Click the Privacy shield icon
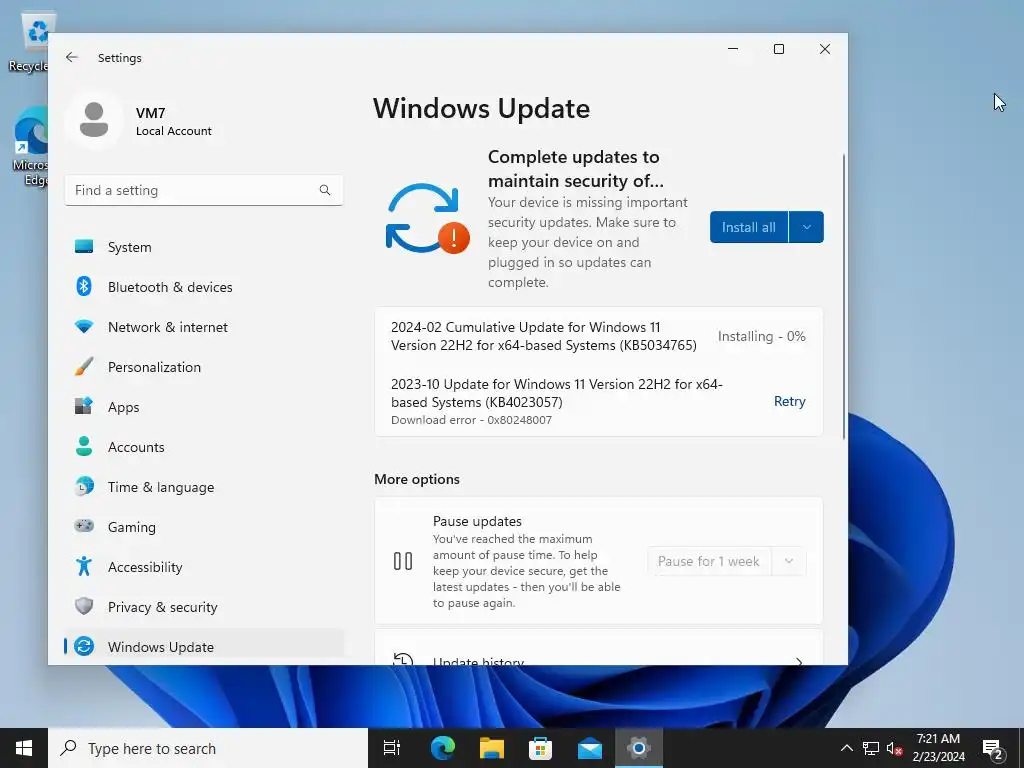The image size is (1024, 768). coord(84,606)
